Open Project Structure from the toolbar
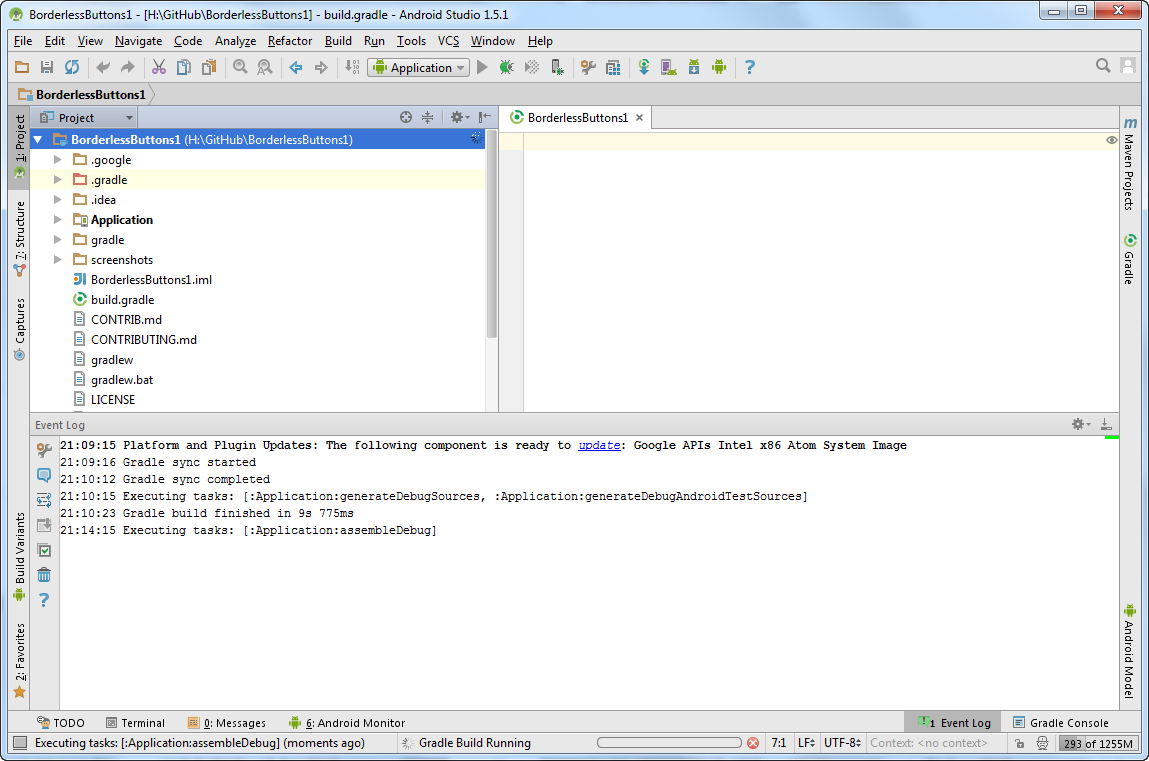 [x=613, y=67]
